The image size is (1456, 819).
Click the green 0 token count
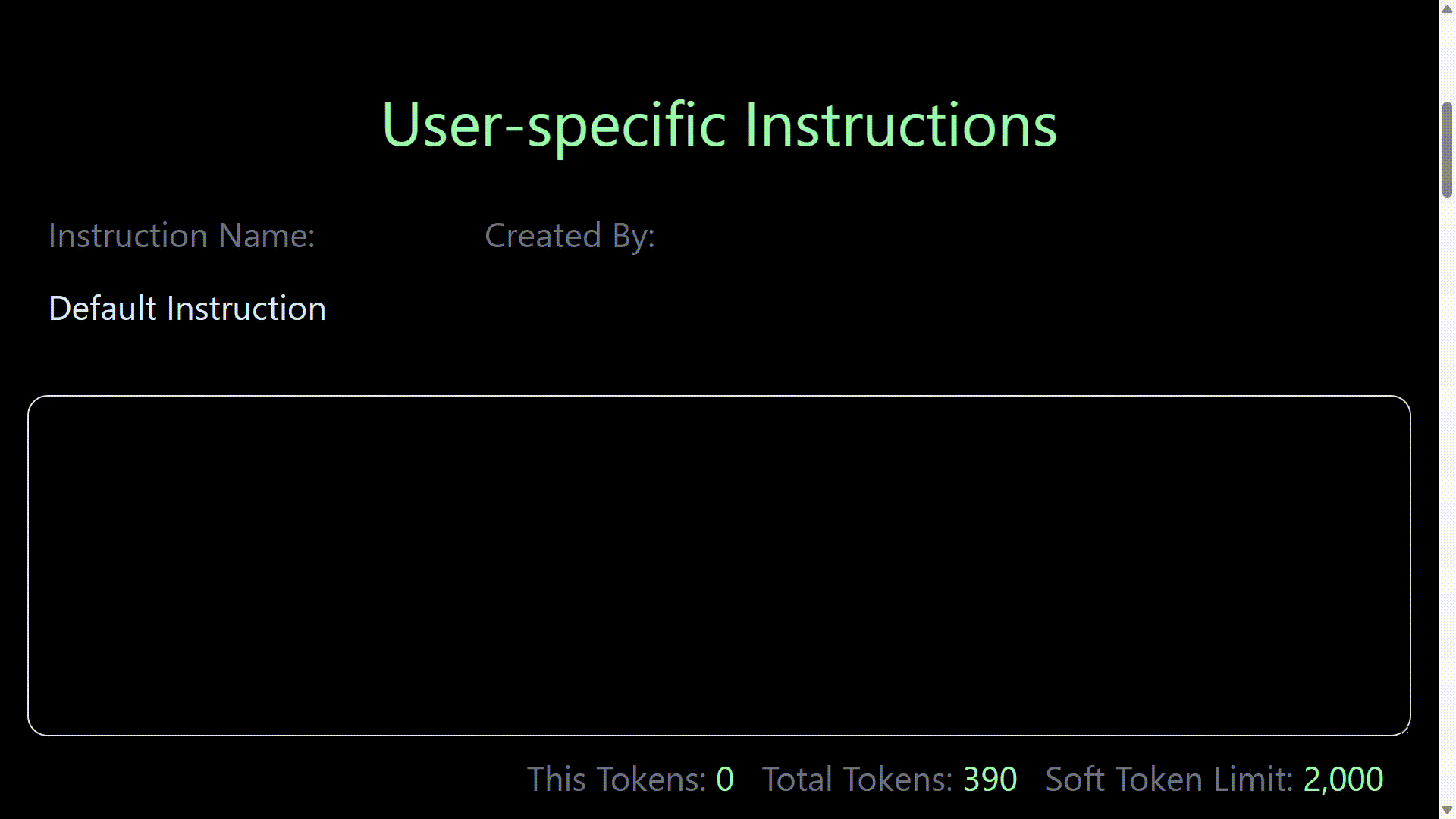point(725,779)
